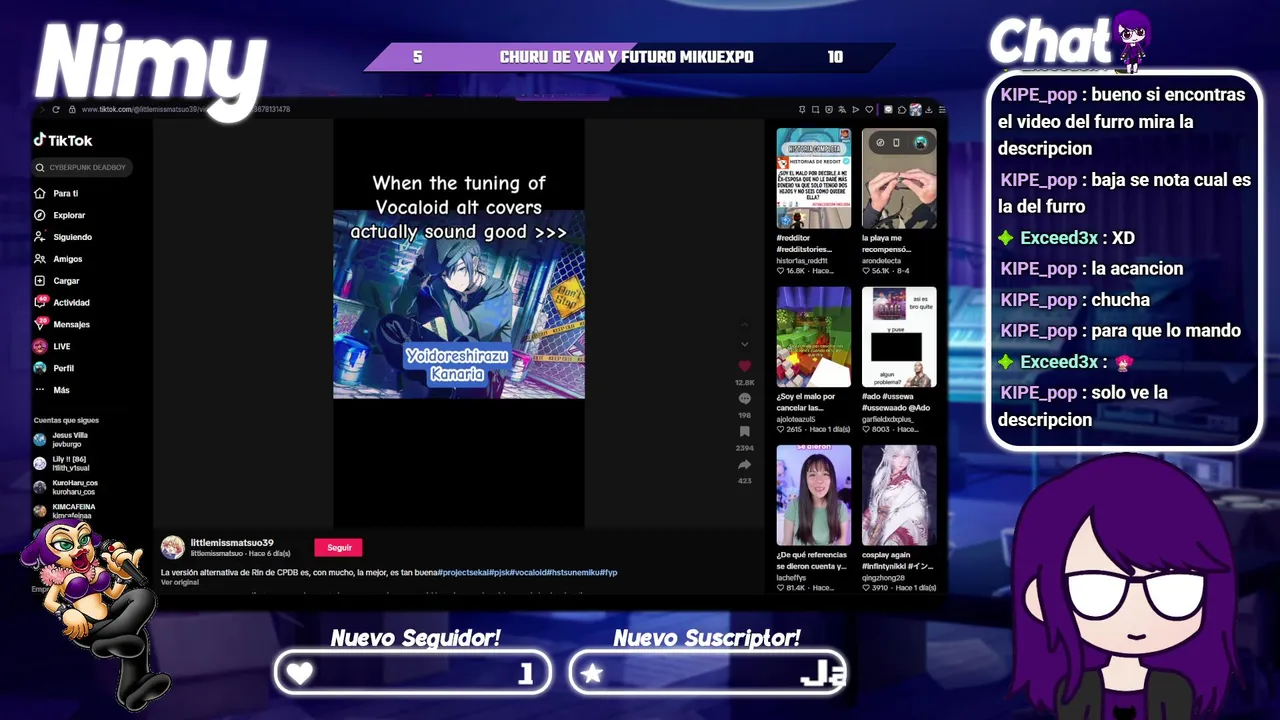Click KIPE_pop chucha chat message
This screenshot has width=1280, height=720.
coord(1075,300)
